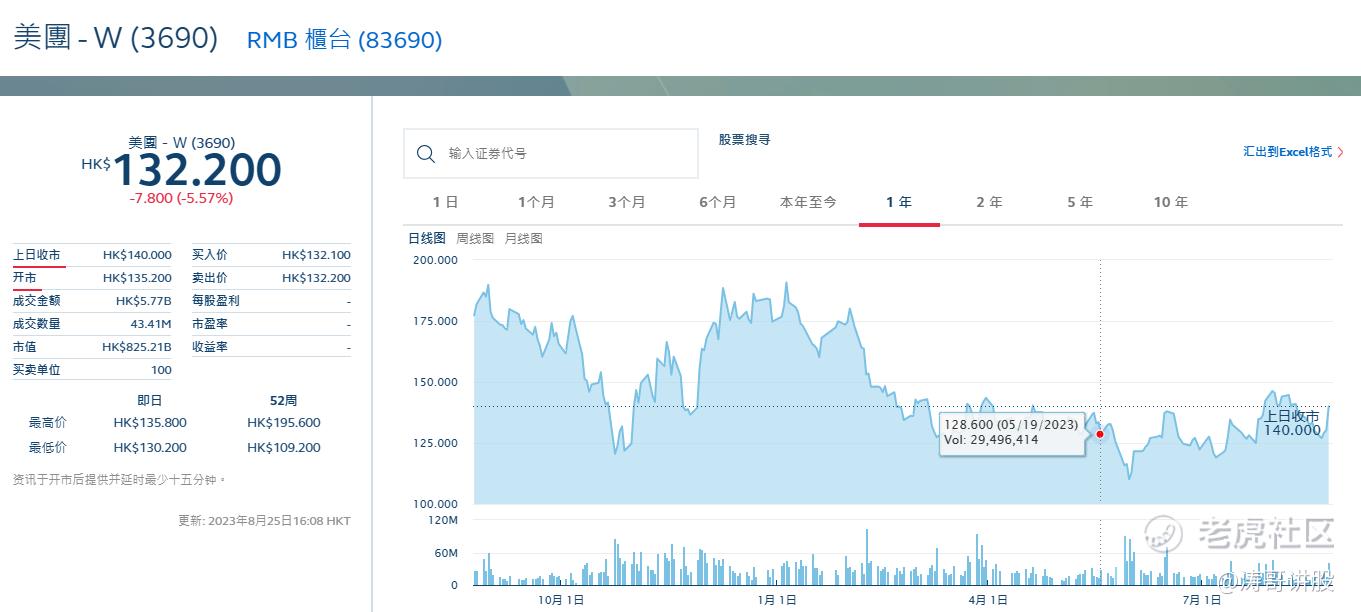Switch chart to 月线图 monthly view
The height and width of the screenshot is (612, 1361).
523,239
